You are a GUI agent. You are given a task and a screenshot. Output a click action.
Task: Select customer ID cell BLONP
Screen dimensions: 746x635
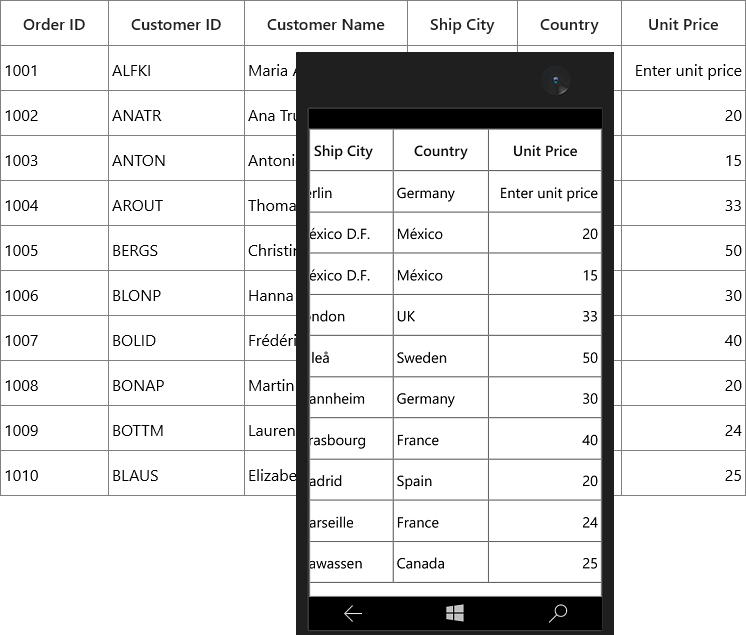pos(177,293)
